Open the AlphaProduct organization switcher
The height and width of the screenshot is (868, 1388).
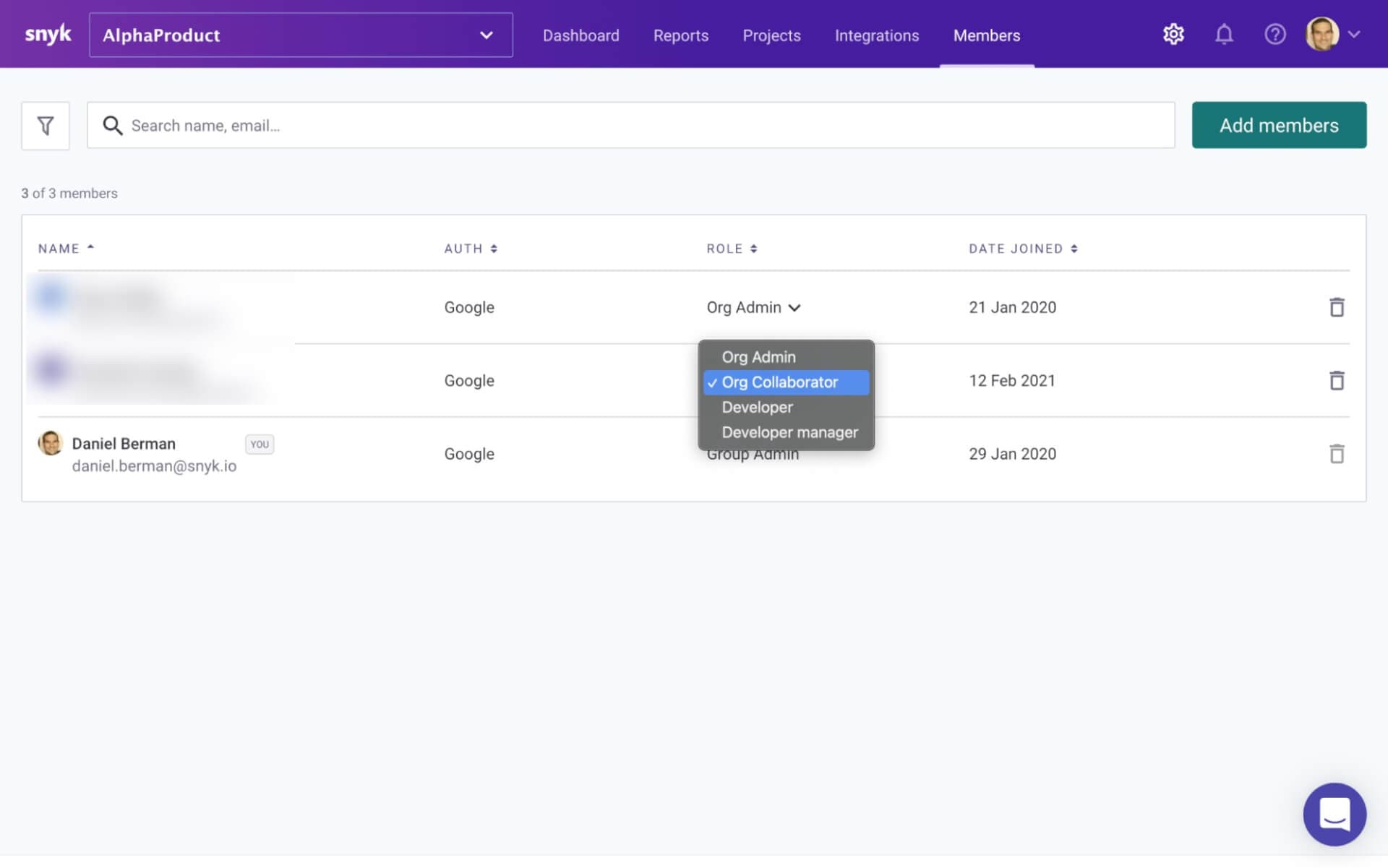[x=301, y=35]
